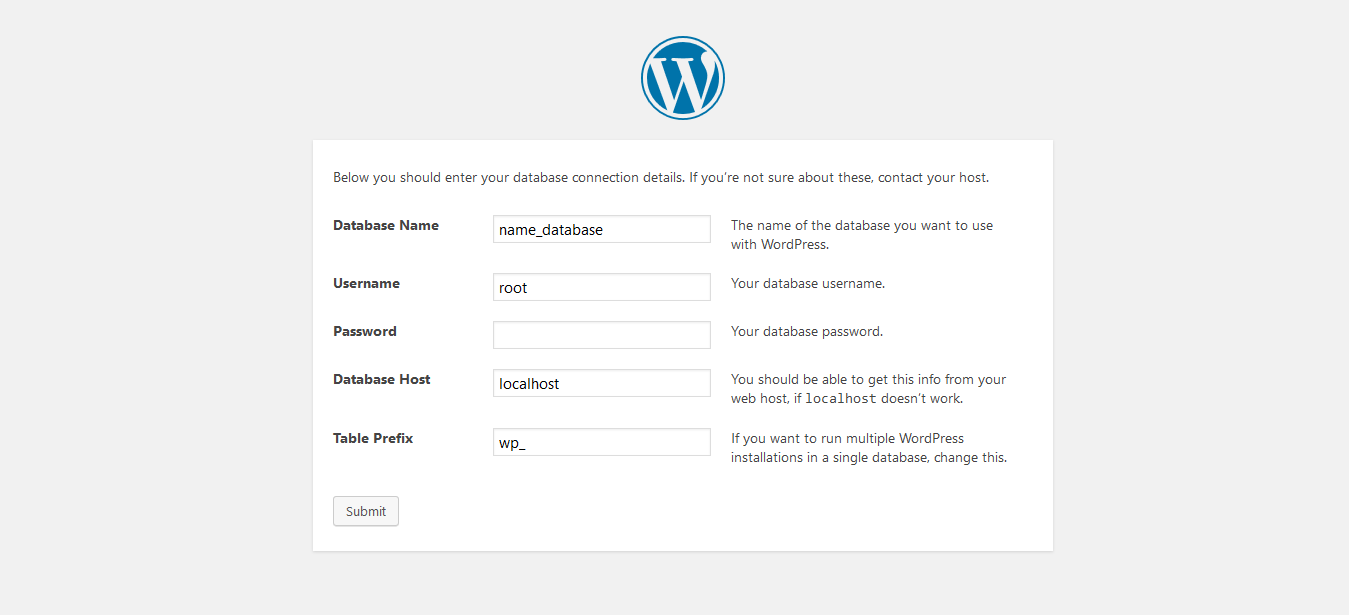Click the Table Prefix label
Image resolution: width=1349 pixels, height=615 pixels.
[373, 438]
